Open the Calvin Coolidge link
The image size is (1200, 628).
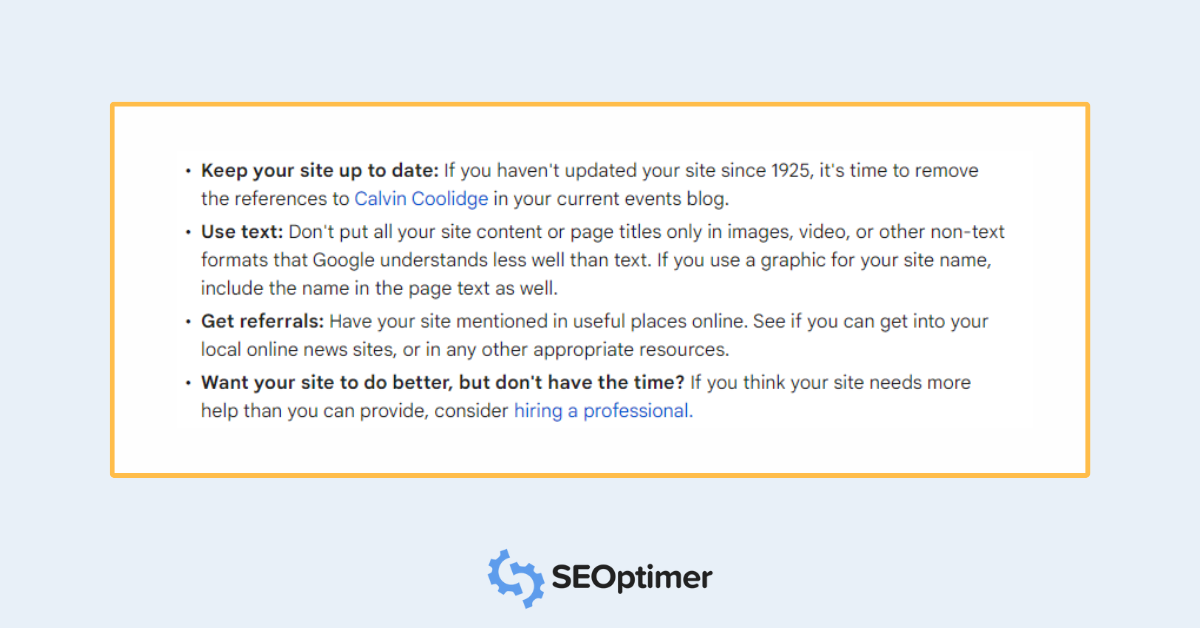pyautogui.click(x=421, y=199)
